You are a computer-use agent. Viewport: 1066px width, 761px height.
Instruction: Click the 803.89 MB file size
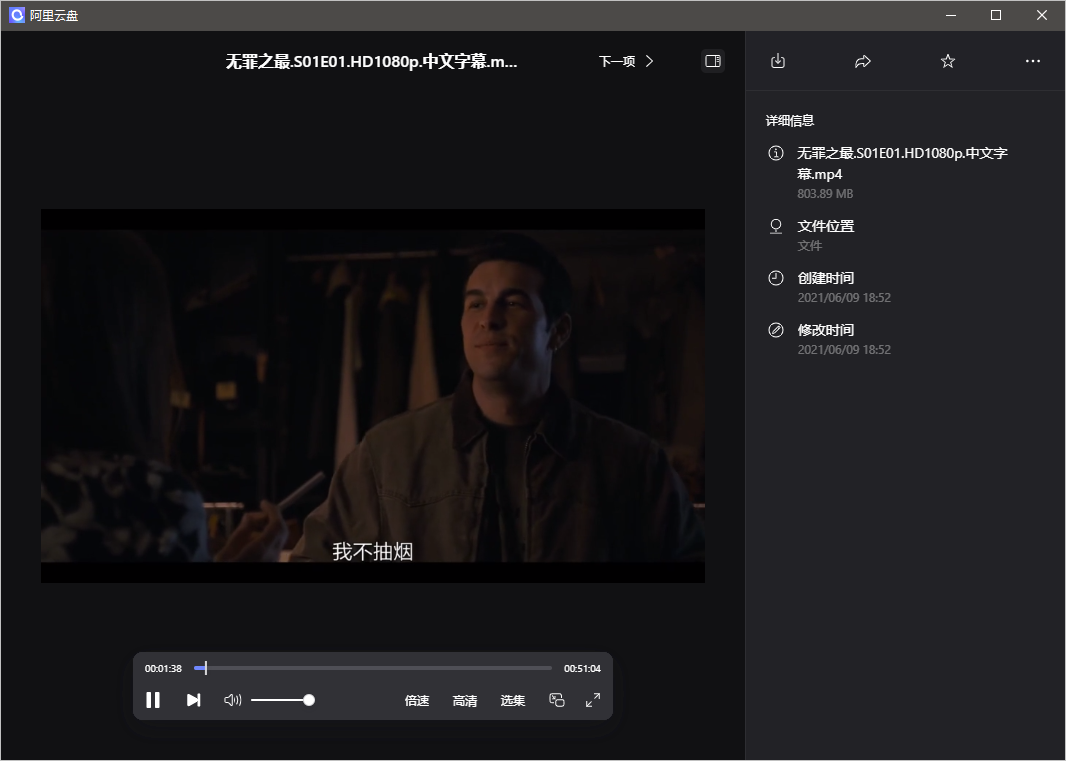[825, 194]
